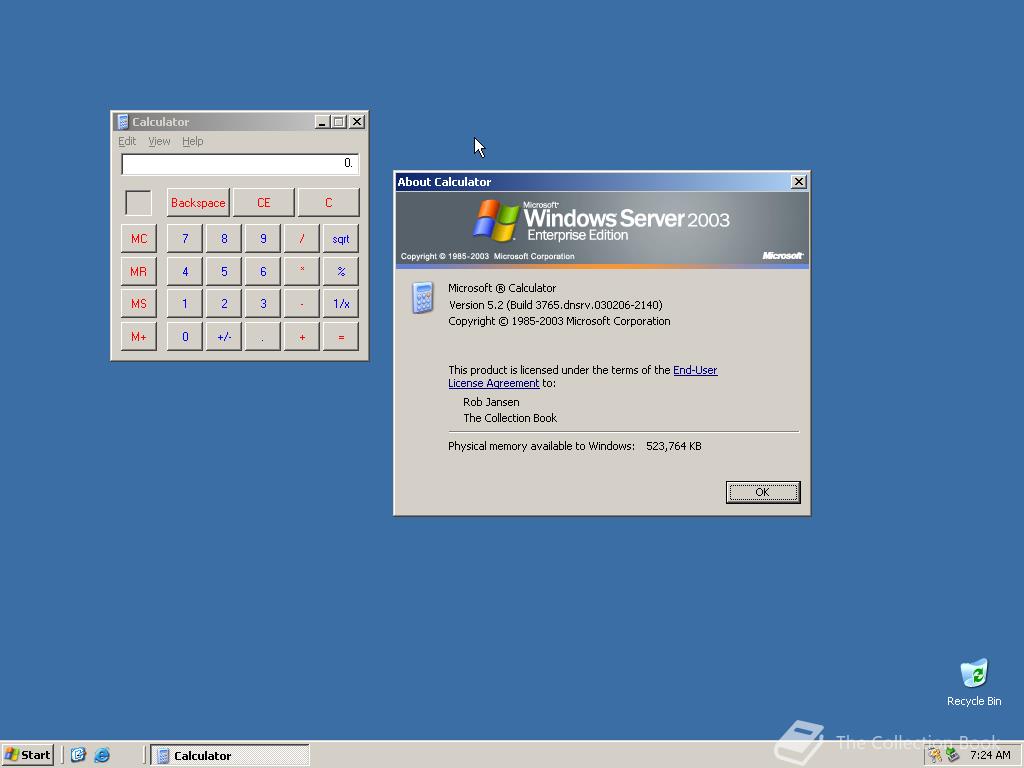Click the divide (/) button
The height and width of the screenshot is (768, 1024).
(x=302, y=238)
